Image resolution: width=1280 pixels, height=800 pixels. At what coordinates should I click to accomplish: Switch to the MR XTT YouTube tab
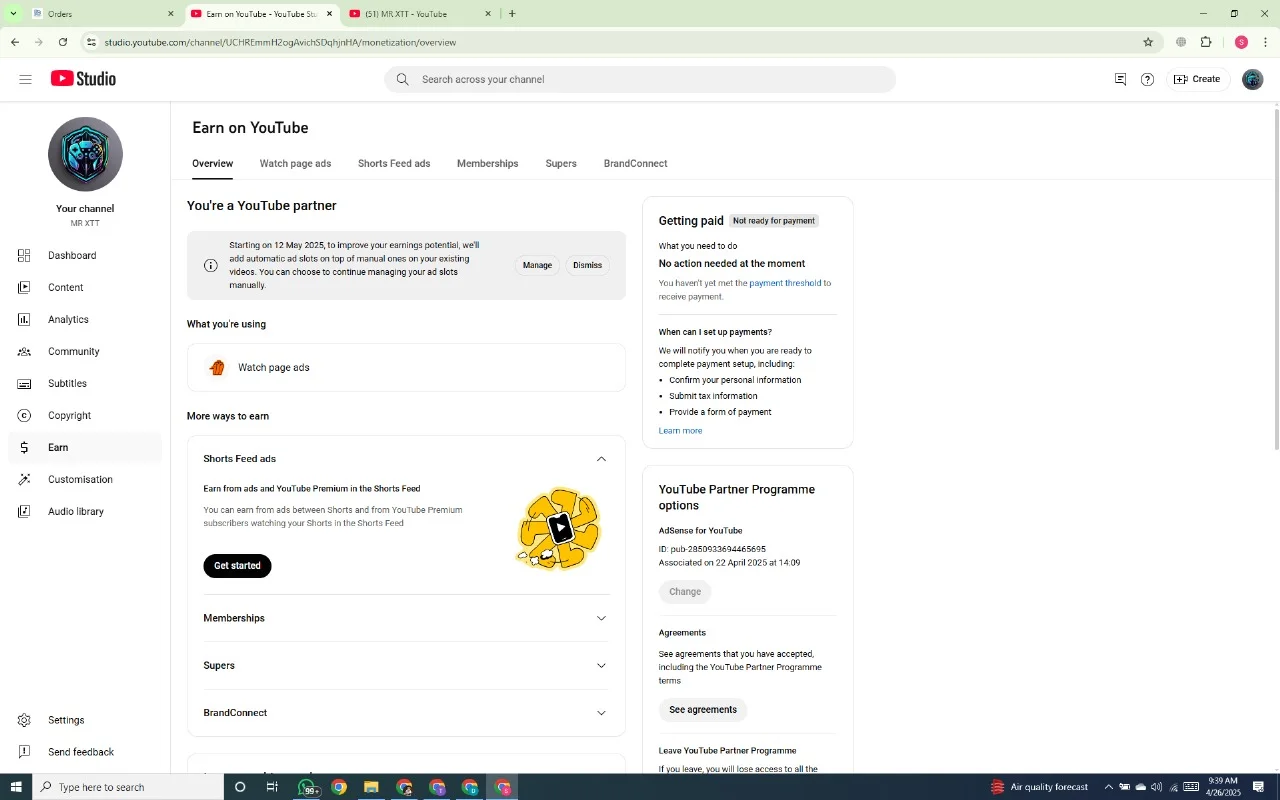418,14
